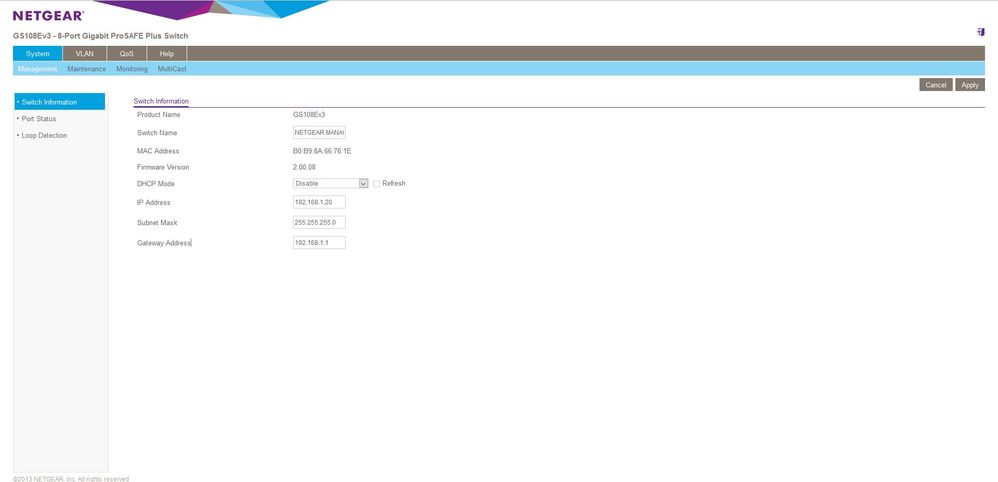Click the Switch Name input field

pos(320,133)
